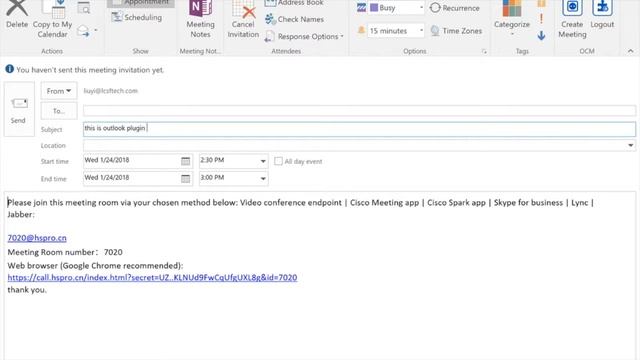This screenshot has height=360, width=640.
Task: Toggle Time Zones display
Action: point(456,31)
